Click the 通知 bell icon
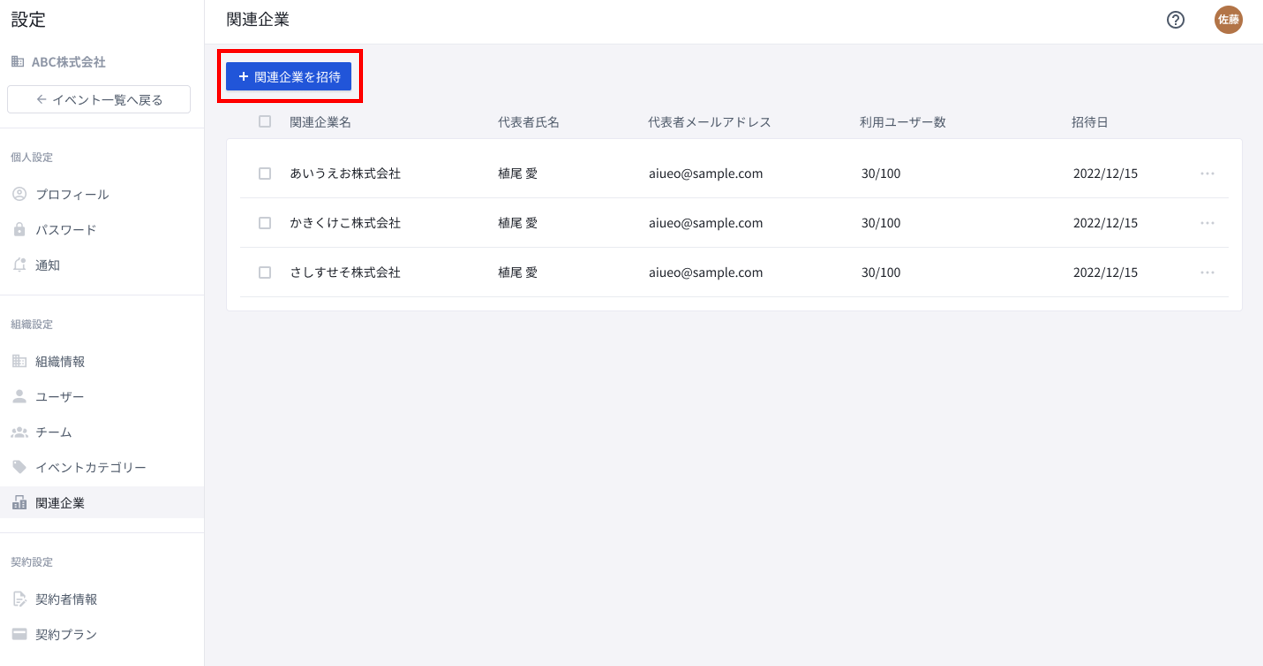 (18, 265)
